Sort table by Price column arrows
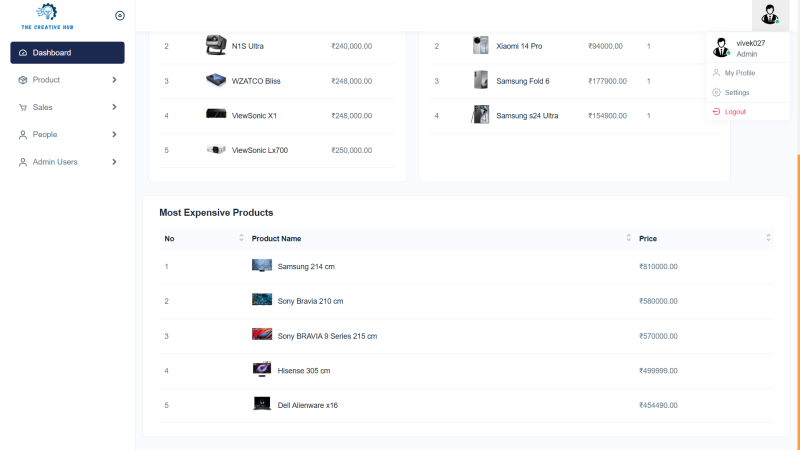Viewport: 800px width, 450px height. pos(768,238)
